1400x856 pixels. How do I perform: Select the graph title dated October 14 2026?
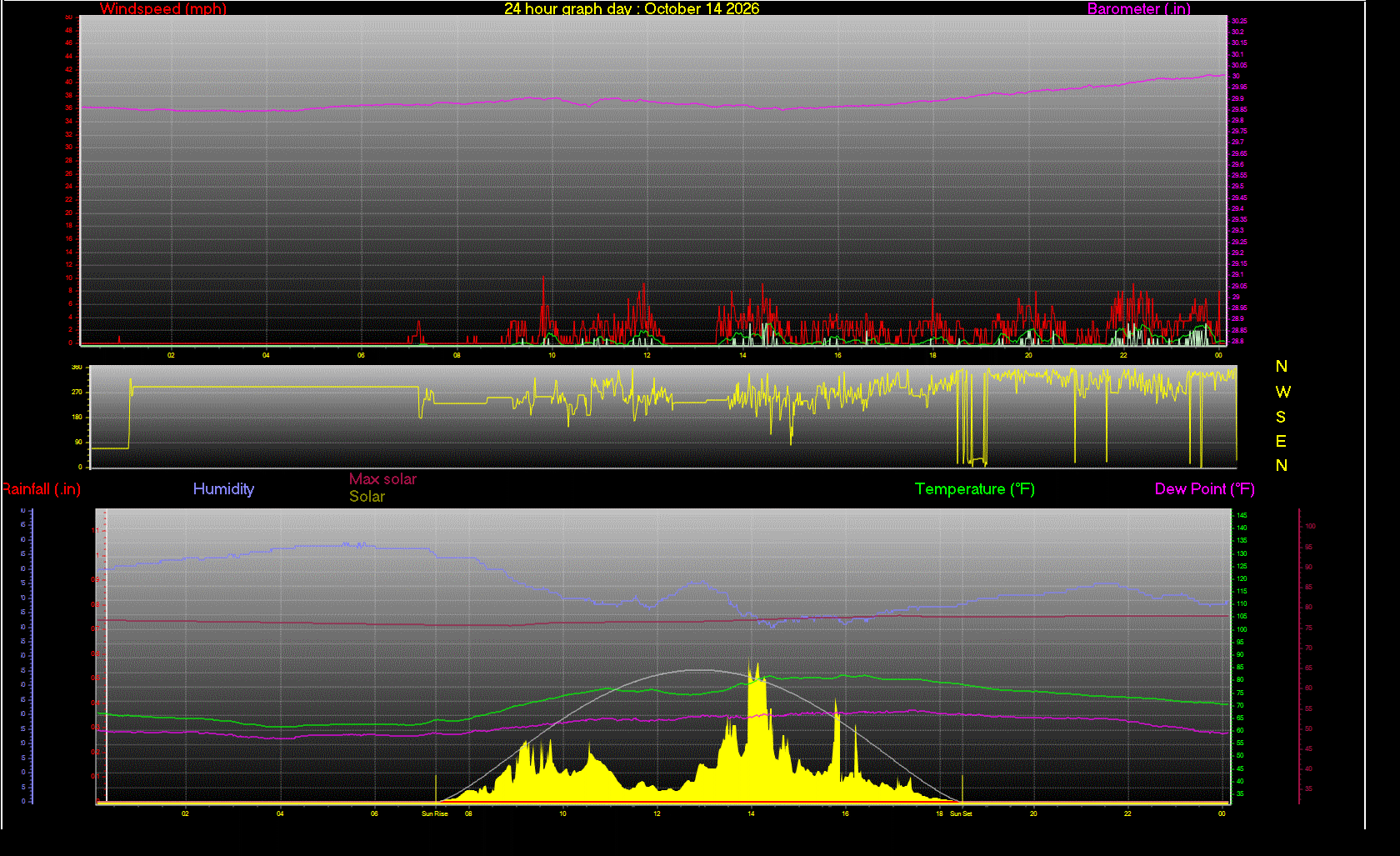click(632, 8)
